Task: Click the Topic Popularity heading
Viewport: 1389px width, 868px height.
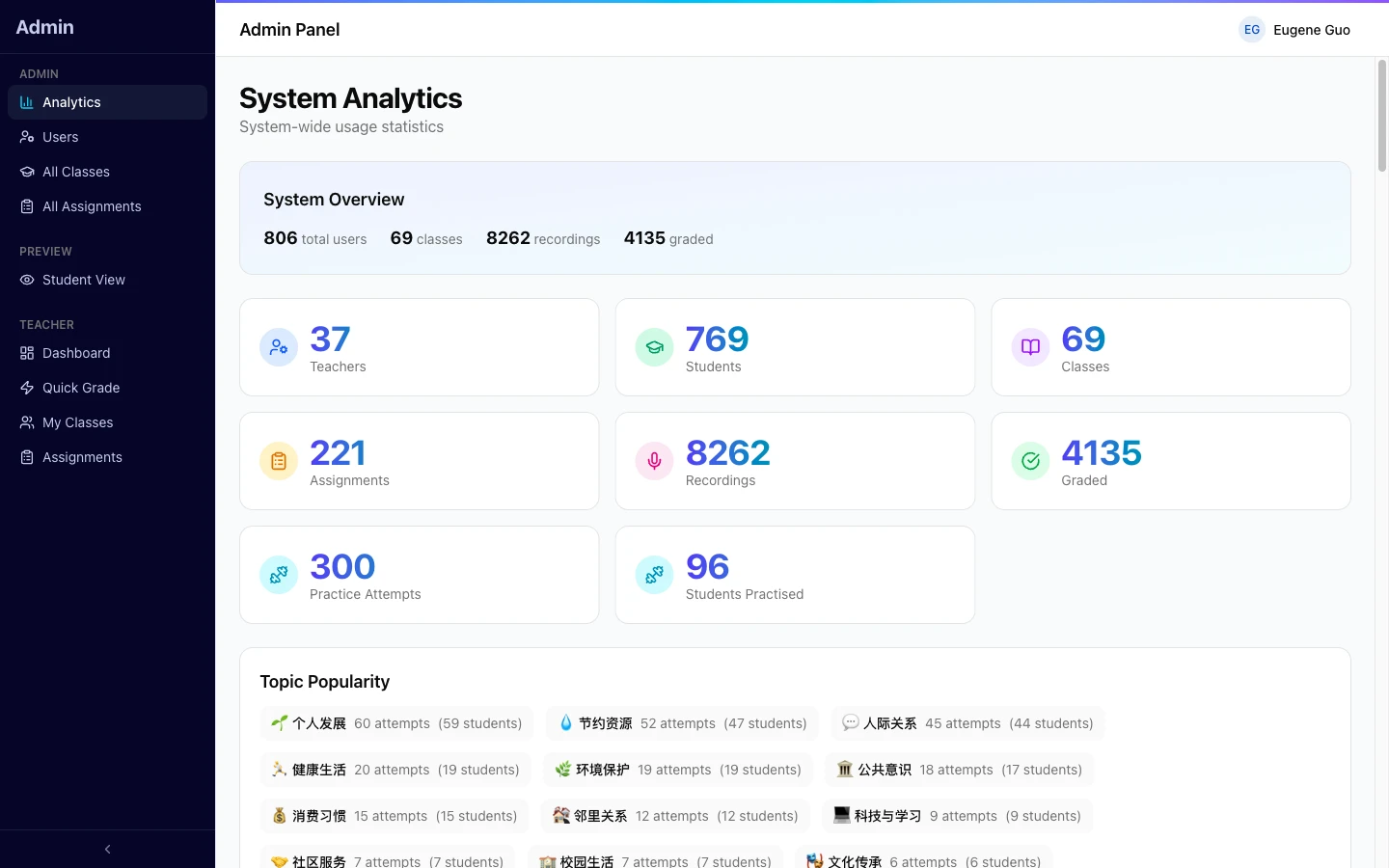Action: [325, 682]
